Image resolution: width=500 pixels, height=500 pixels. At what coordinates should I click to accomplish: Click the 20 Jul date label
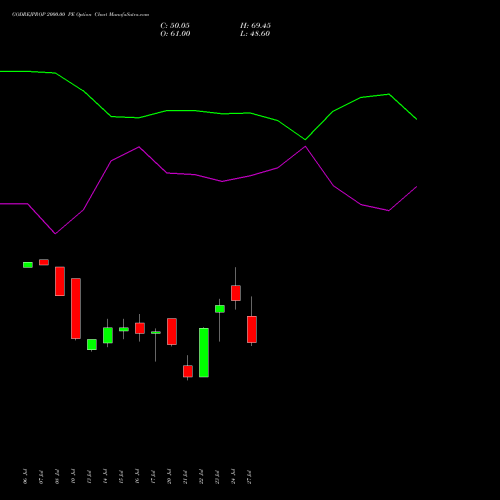(x=169, y=476)
